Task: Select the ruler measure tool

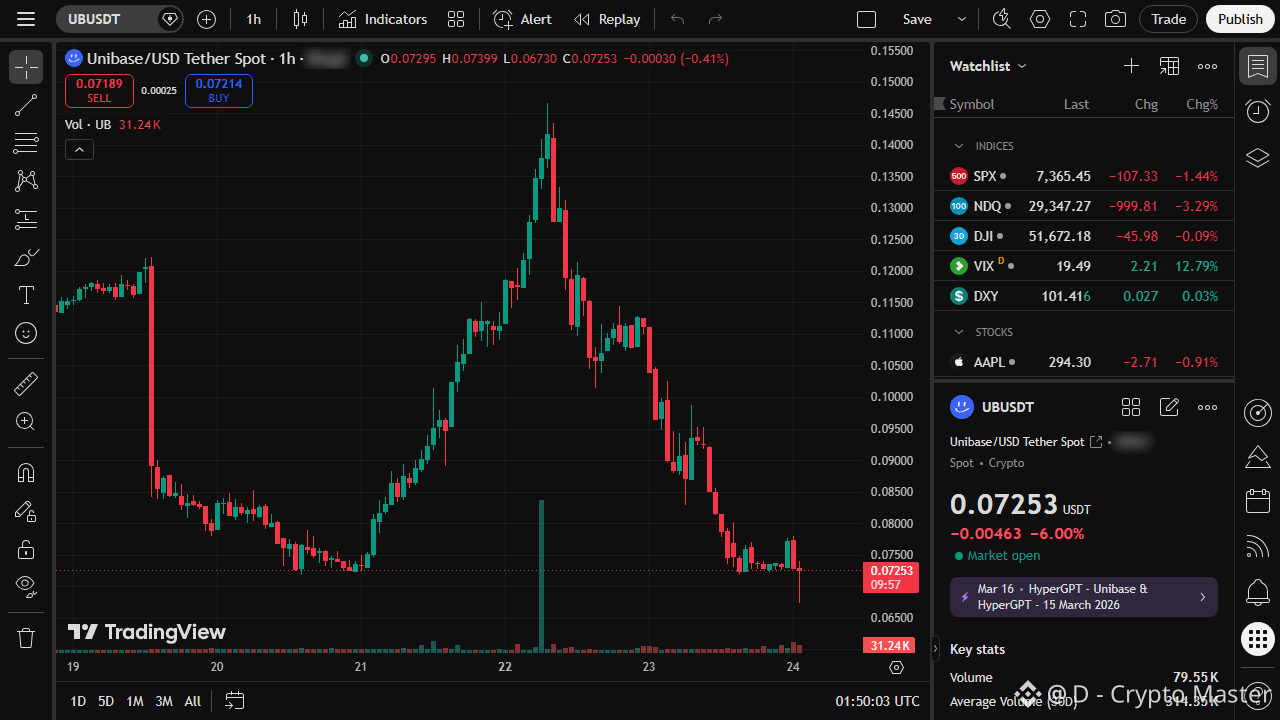Action: point(26,383)
